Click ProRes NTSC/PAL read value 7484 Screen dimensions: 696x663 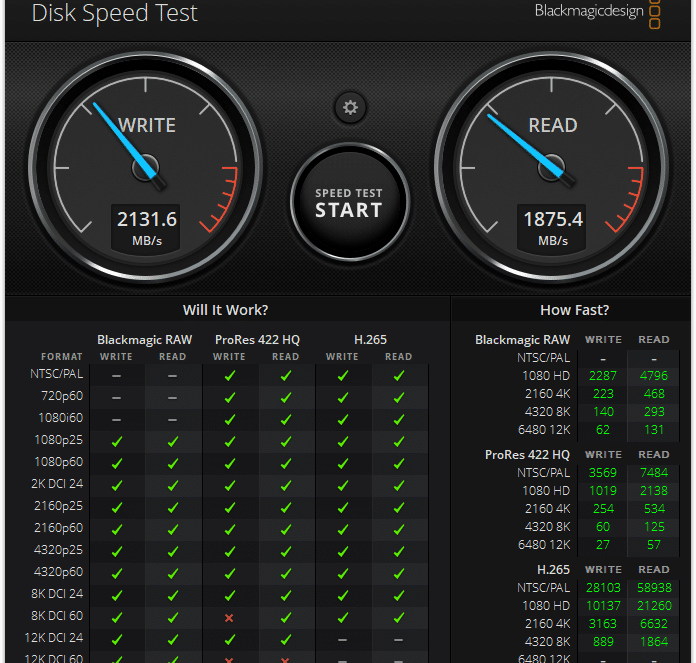point(654,472)
